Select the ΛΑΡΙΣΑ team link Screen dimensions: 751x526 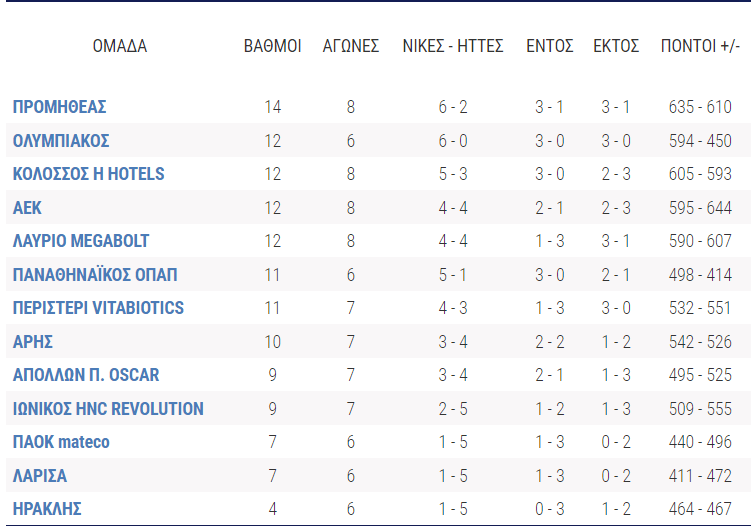coord(40,476)
